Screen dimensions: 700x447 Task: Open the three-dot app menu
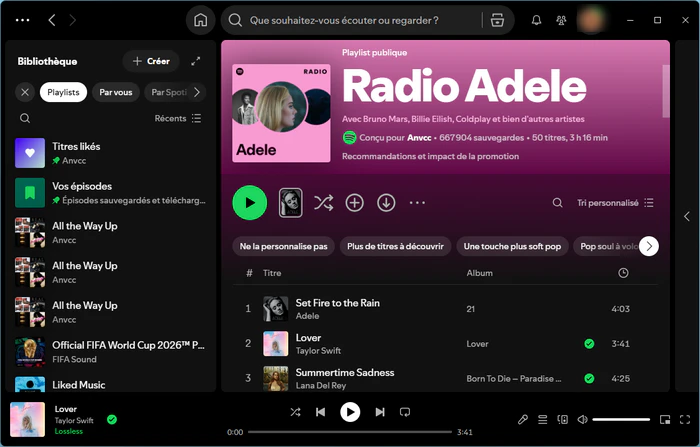[x=23, y=20]
